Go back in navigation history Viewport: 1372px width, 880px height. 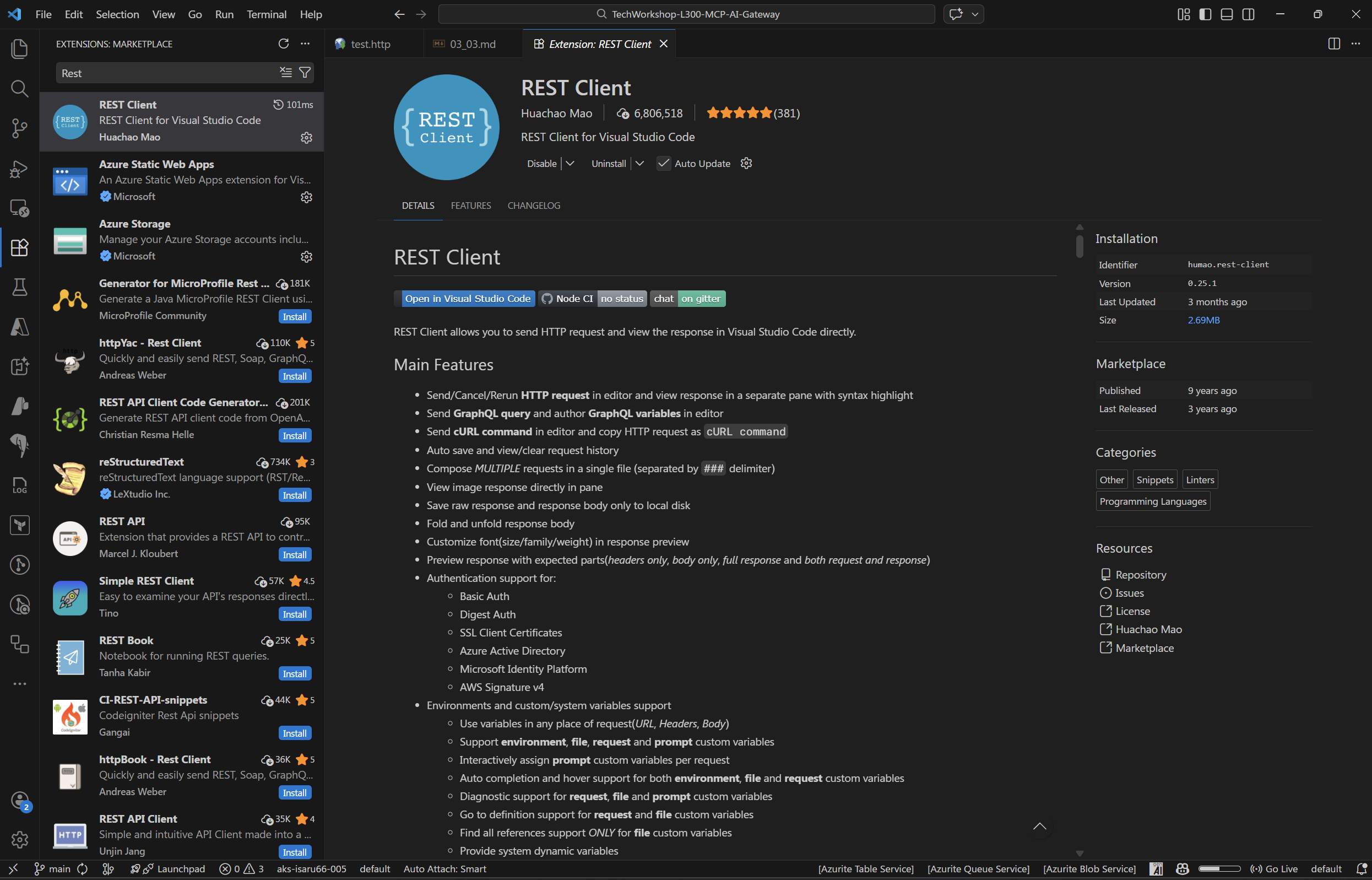click(x=399, y=14)
